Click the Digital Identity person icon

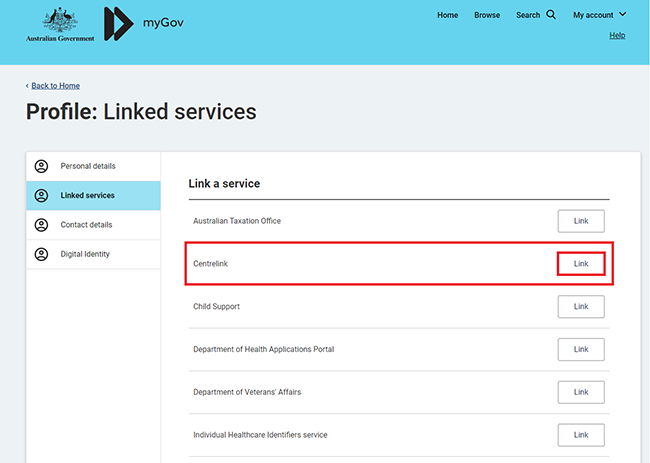click(x=41, y=254)
